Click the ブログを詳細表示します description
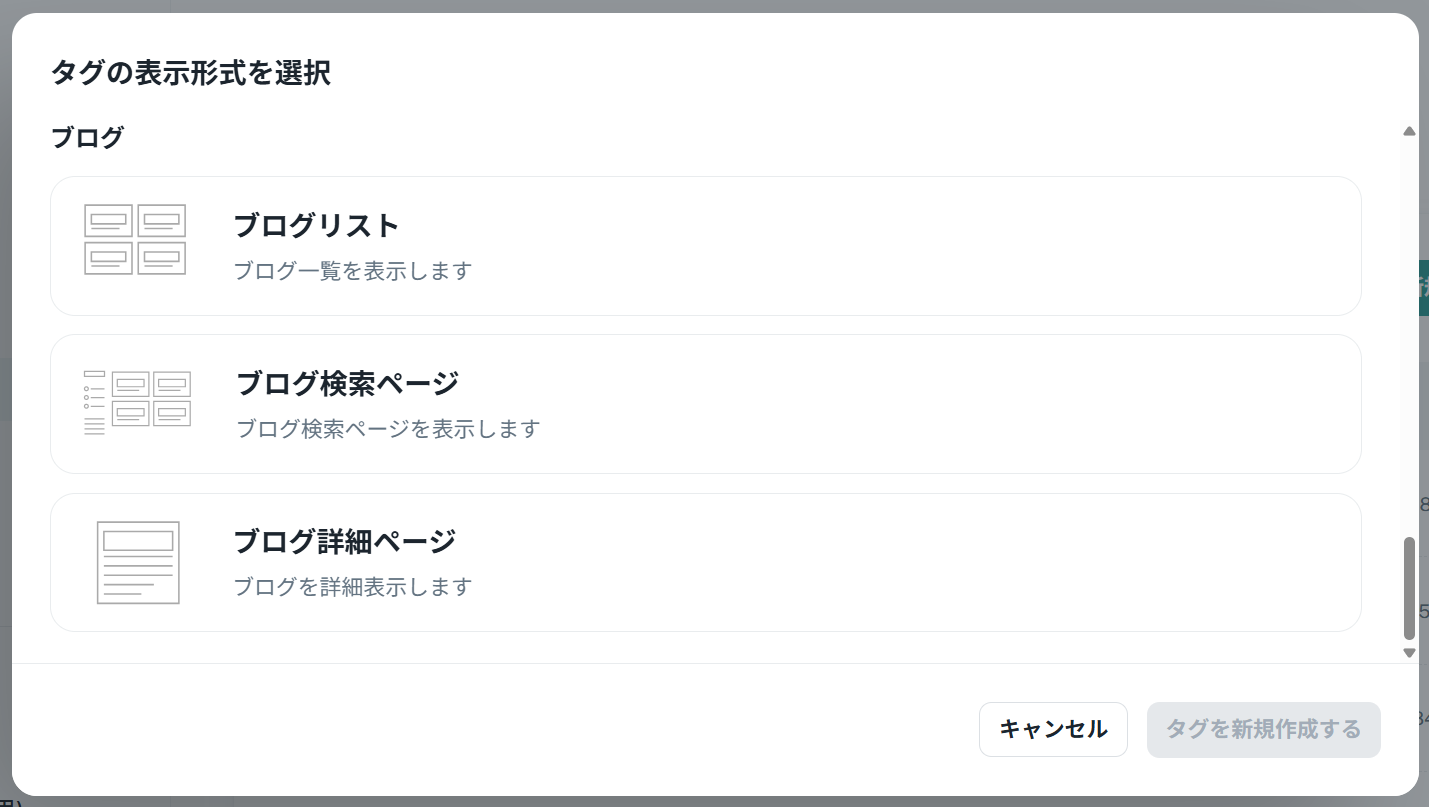This screenshot has height=807, width=1429. point(352,587)
